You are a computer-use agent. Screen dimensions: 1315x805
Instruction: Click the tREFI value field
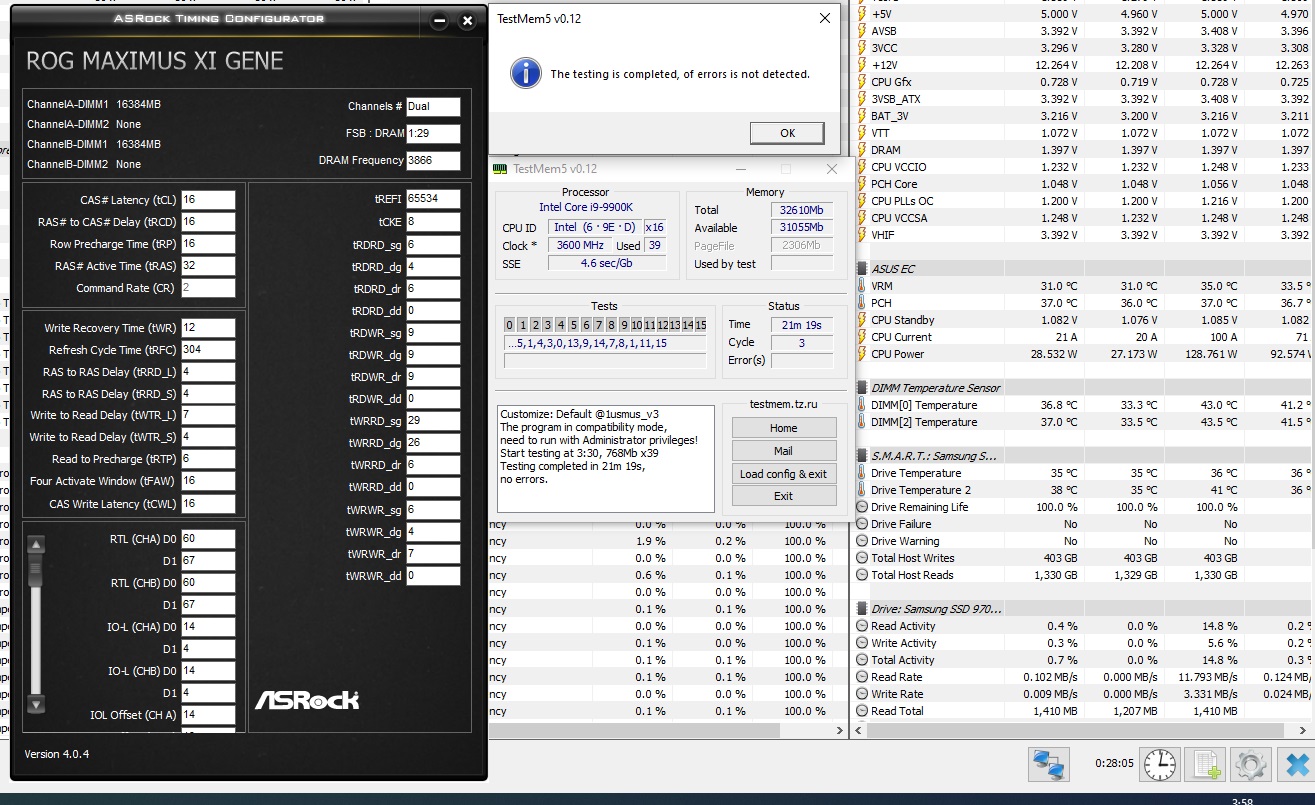coord(433,199)
